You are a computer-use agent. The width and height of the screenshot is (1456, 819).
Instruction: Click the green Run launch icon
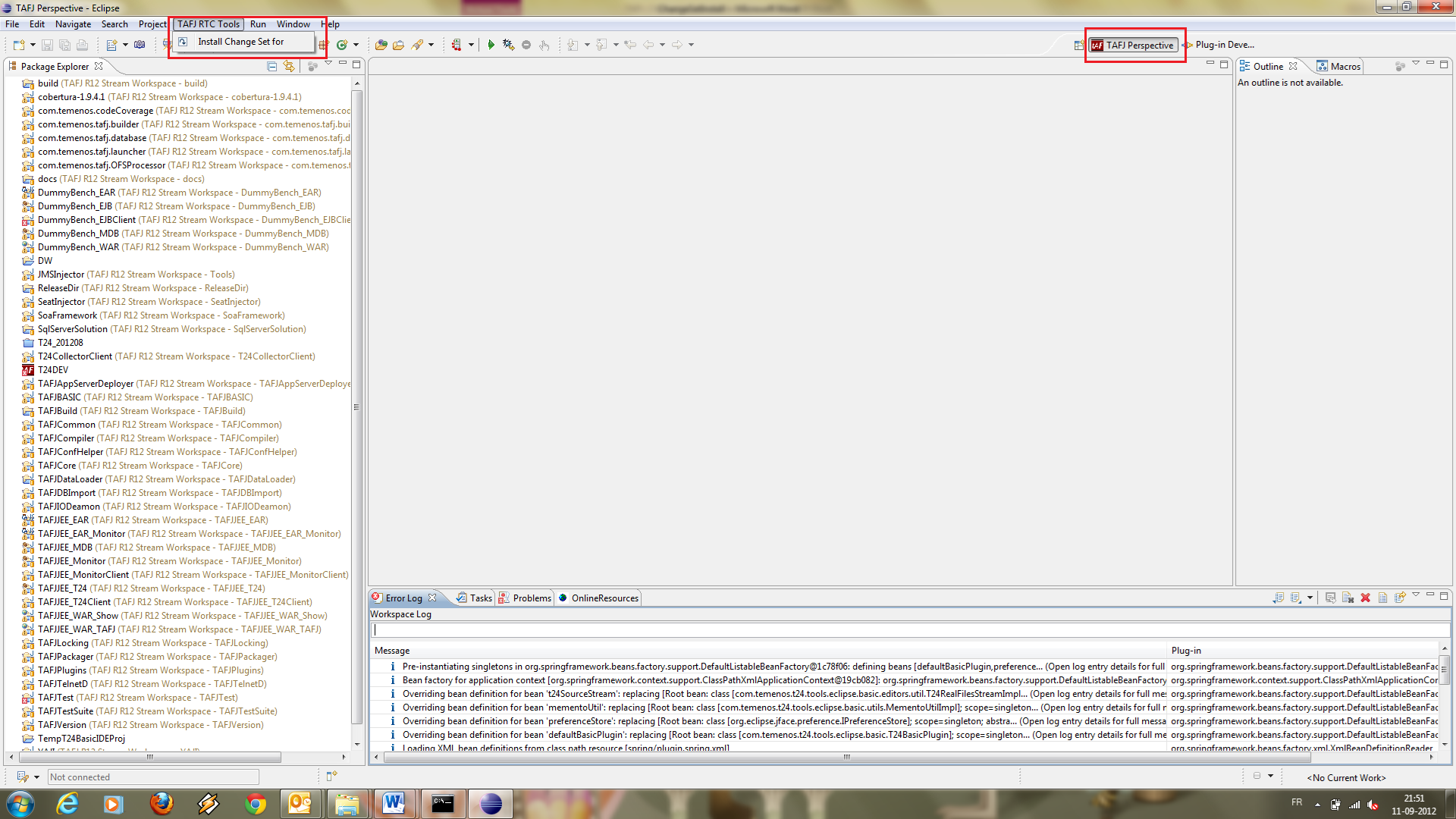coord(491,45)
